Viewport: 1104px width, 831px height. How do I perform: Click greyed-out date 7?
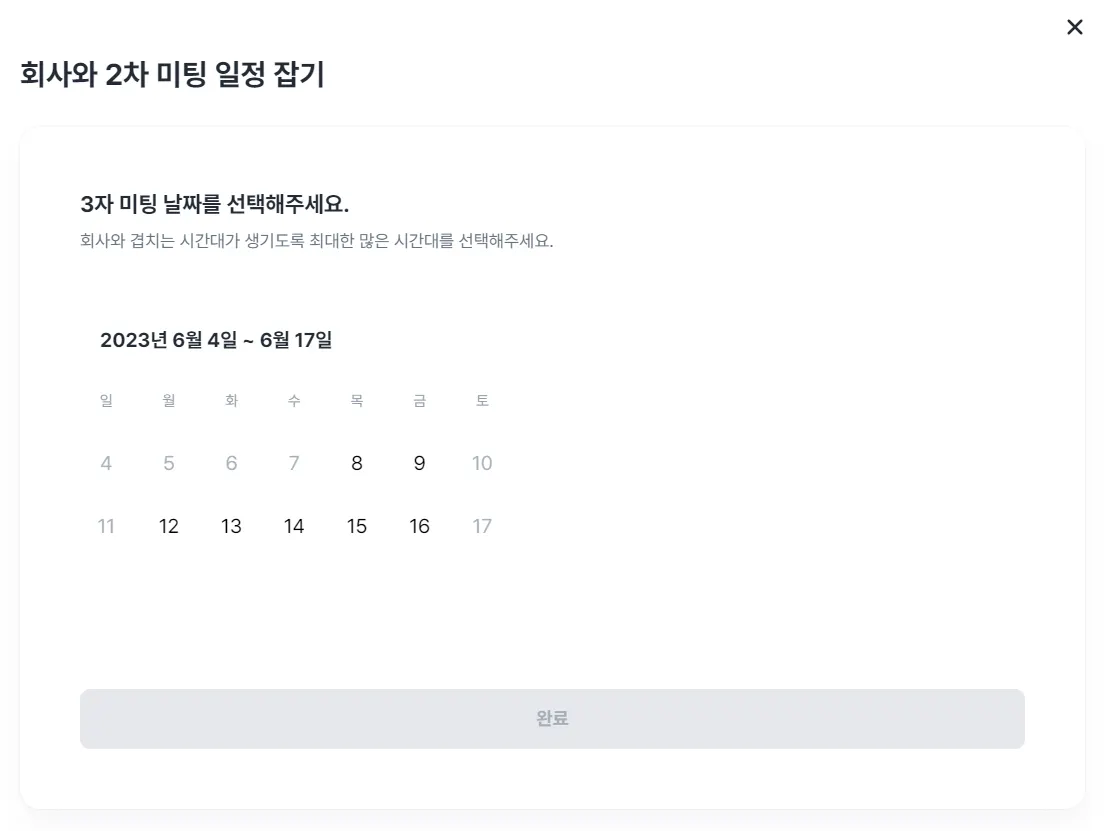[294, 464]
